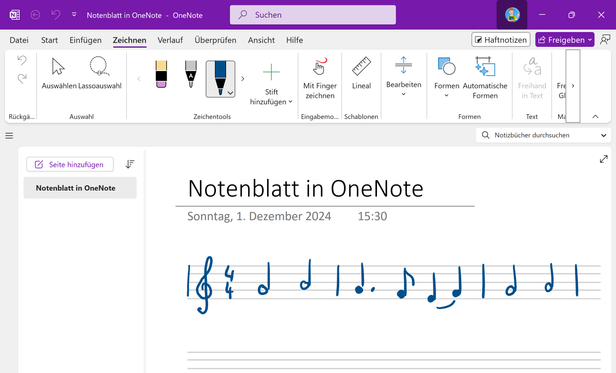Click Freihand in Text
616x373 pixels.
click(532, 79)
